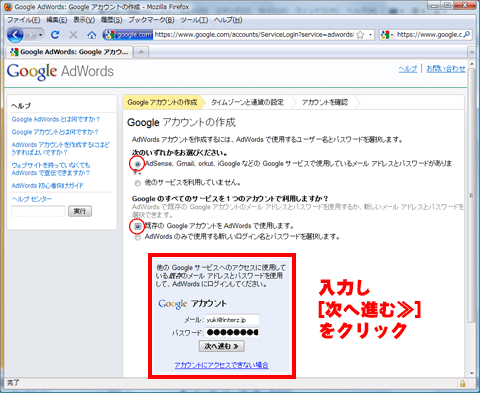
Task: Select the タイムゾーンと通貨の設定 step tab
Action: coord(247,102)
